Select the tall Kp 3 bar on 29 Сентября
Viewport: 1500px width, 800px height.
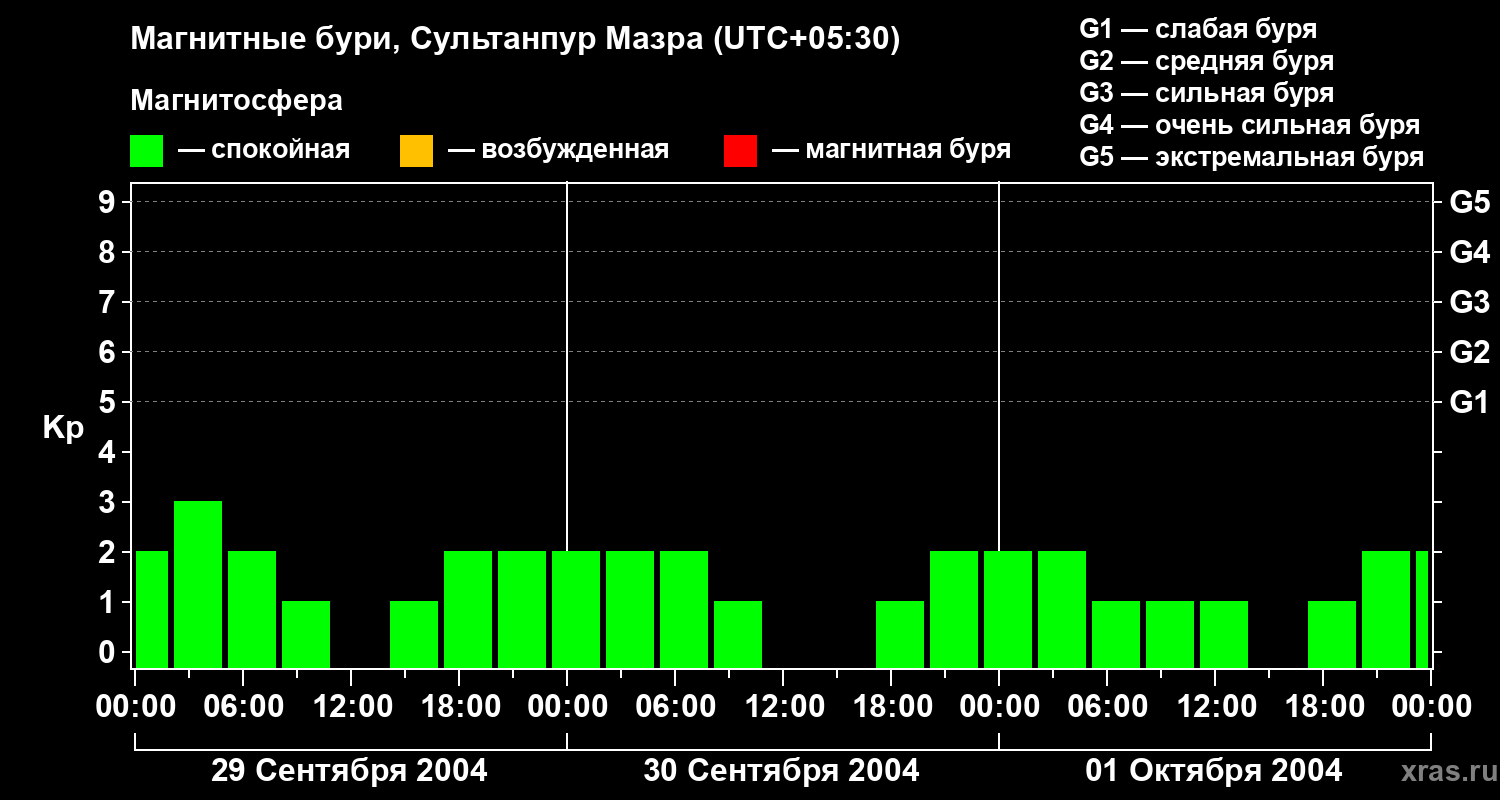click(198, 584)
